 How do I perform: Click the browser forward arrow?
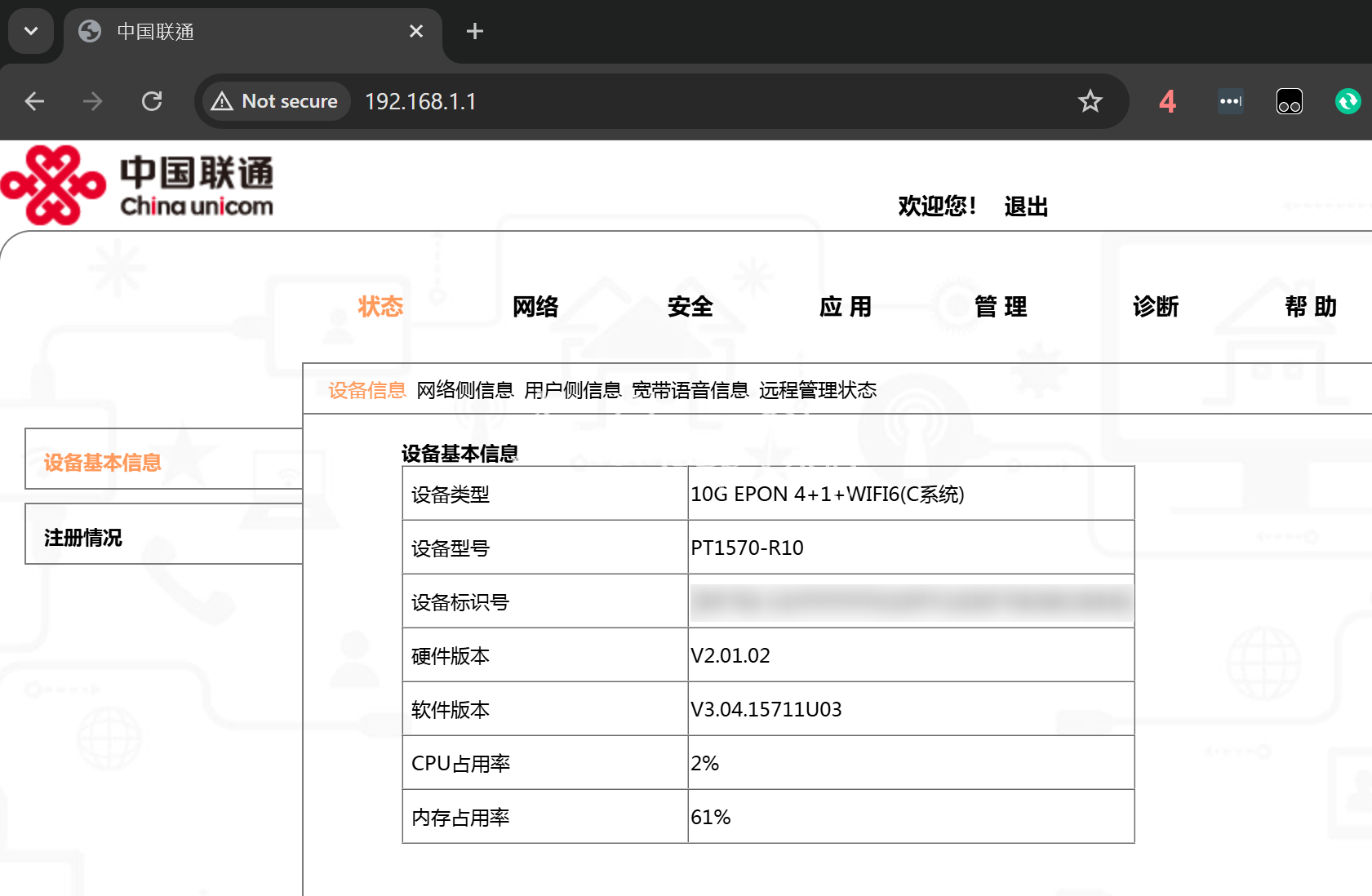[93, 101]
